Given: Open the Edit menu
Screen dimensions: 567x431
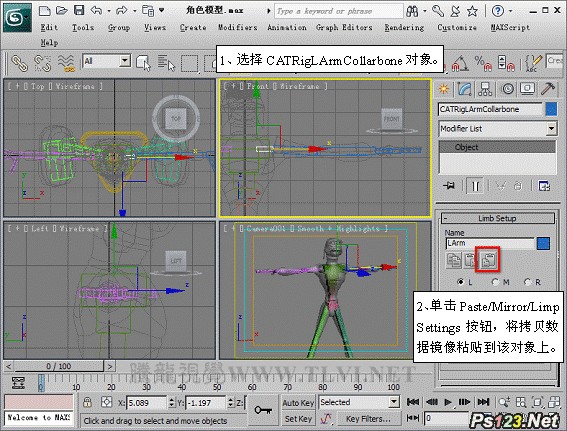Looking at the screenshot, I should coord(49,27).
